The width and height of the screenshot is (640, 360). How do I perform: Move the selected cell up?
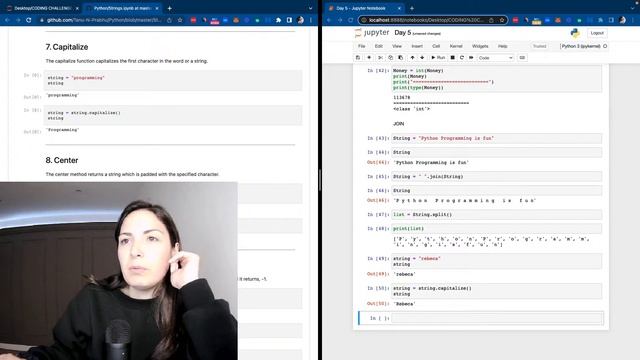412,58
